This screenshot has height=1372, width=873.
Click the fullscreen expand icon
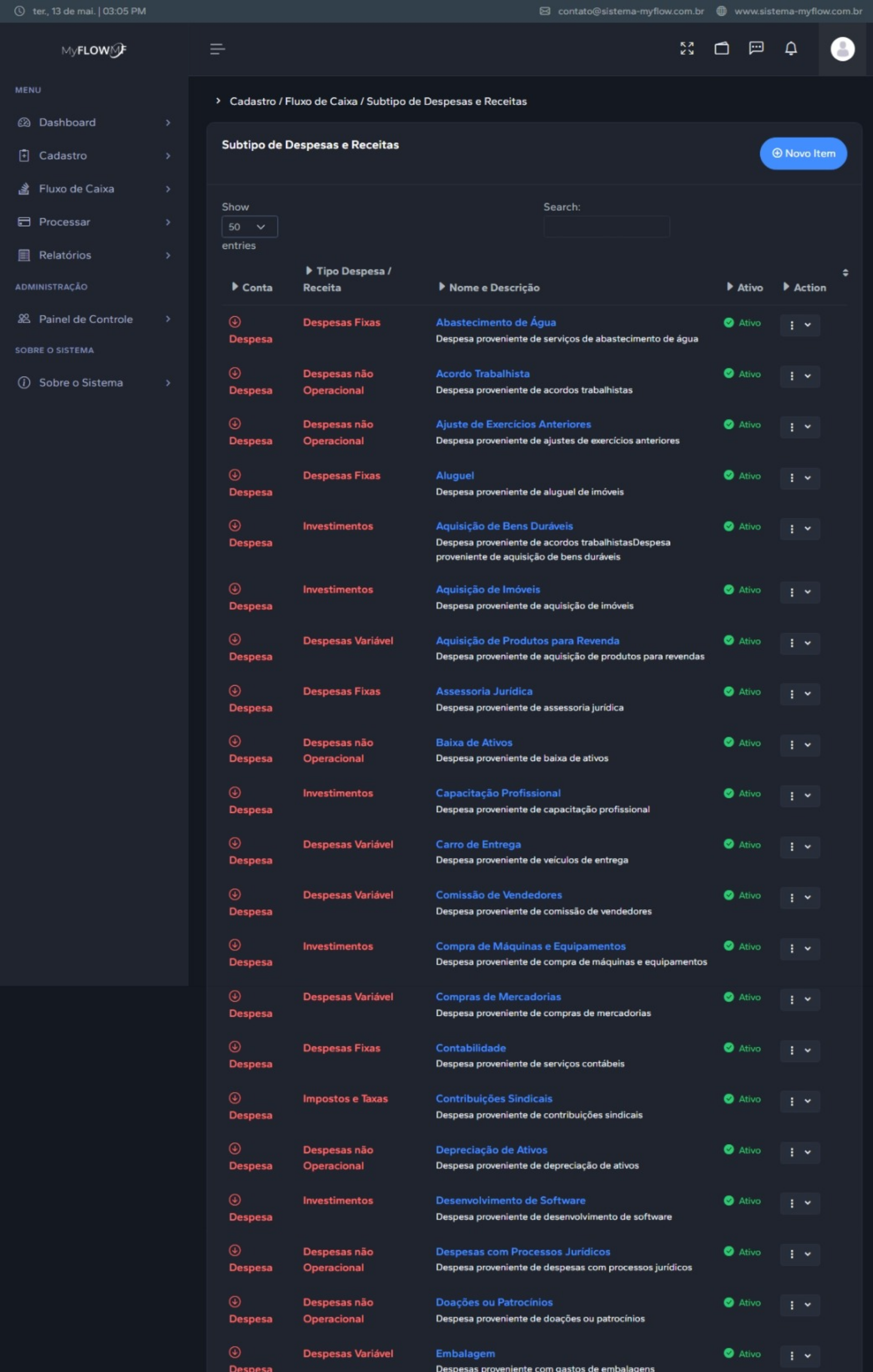pyautogui.click(x=687, y=48)
